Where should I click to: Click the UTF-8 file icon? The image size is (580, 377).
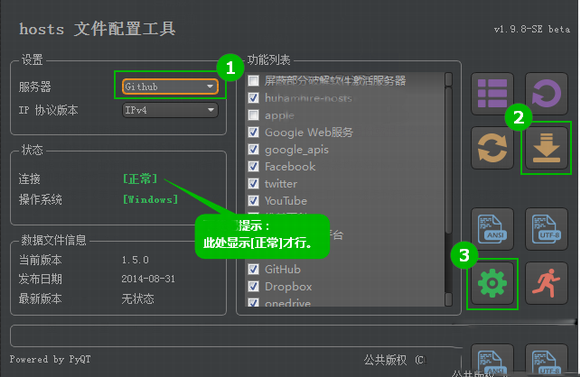click(546, 229)
